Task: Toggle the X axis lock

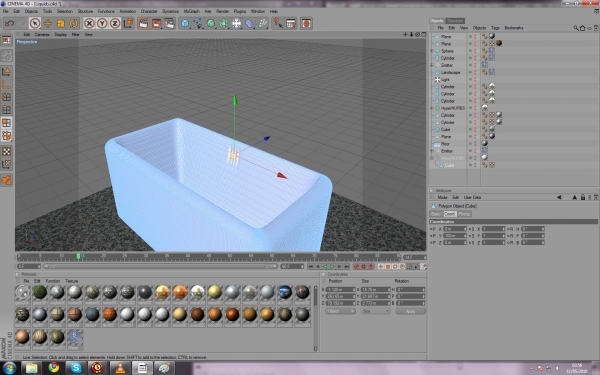Action: click(89, 23)
